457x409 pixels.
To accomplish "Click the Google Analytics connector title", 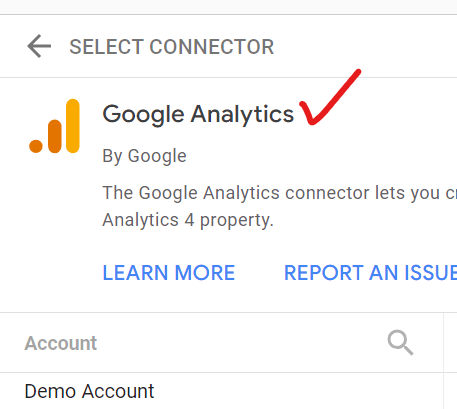I will (x=198, y=114).
